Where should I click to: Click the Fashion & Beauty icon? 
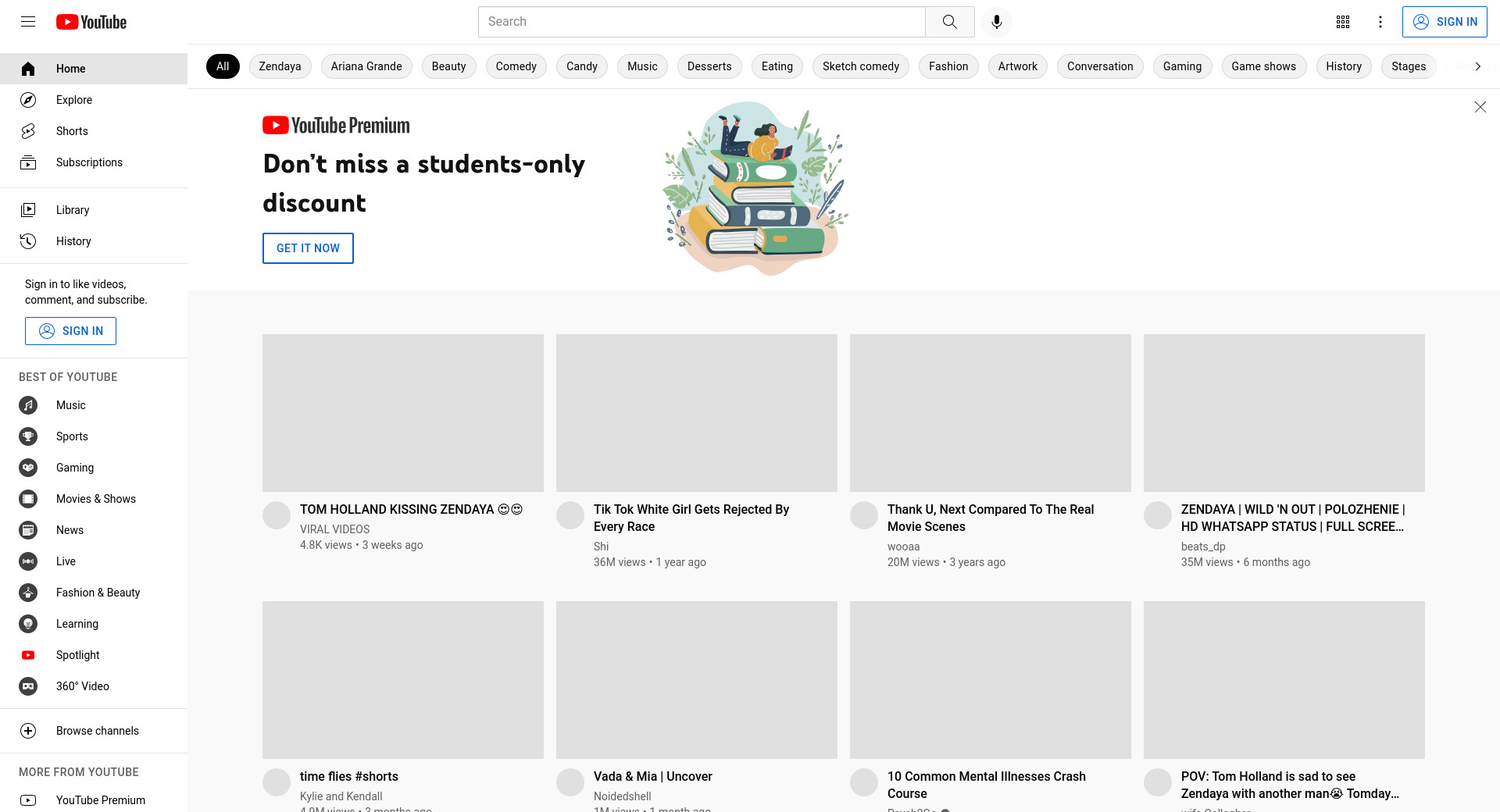[28, 593]
